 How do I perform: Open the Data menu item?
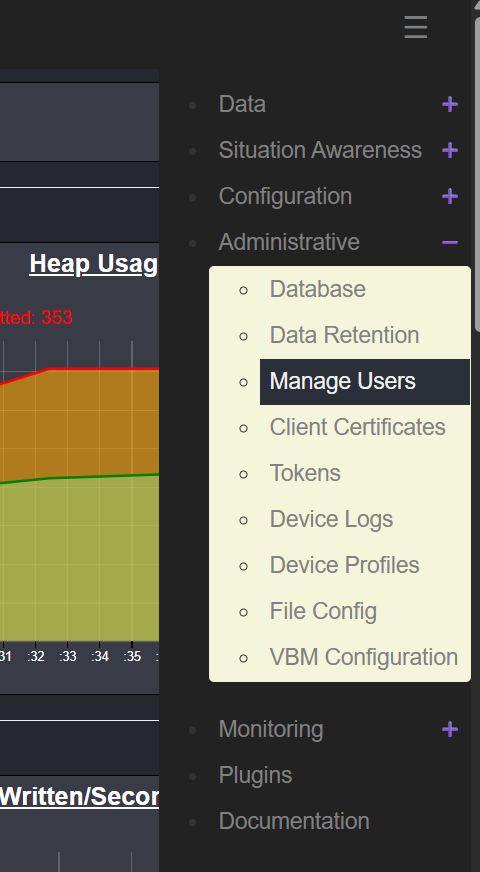tap(242, 105)
